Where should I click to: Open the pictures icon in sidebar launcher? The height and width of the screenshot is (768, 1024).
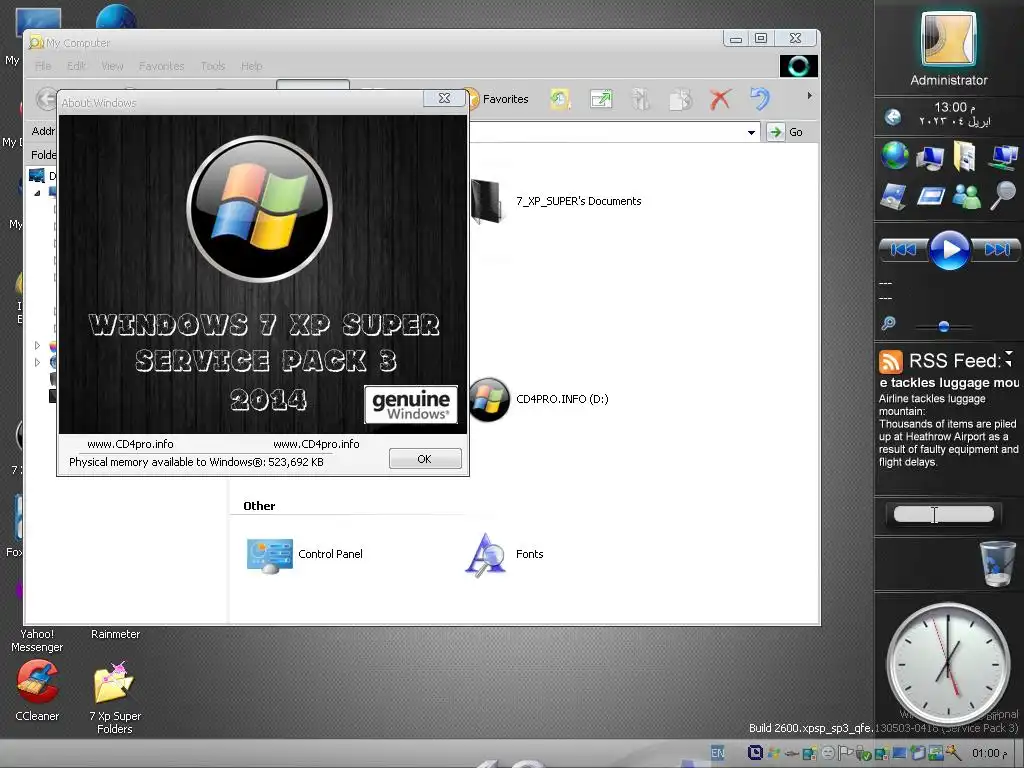coord(893,196)
